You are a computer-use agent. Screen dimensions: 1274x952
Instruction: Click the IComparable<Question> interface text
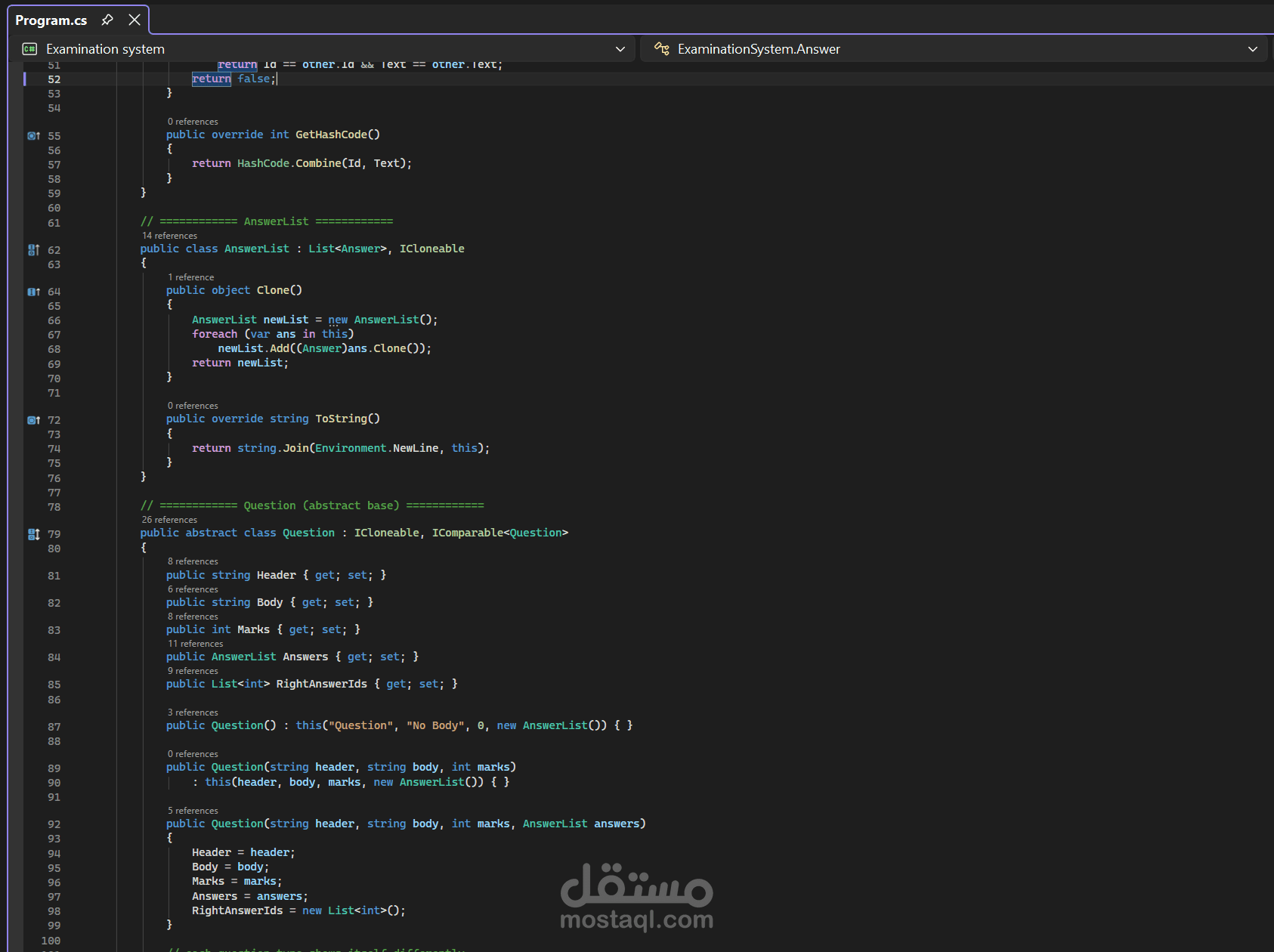[x=500, y=533]
